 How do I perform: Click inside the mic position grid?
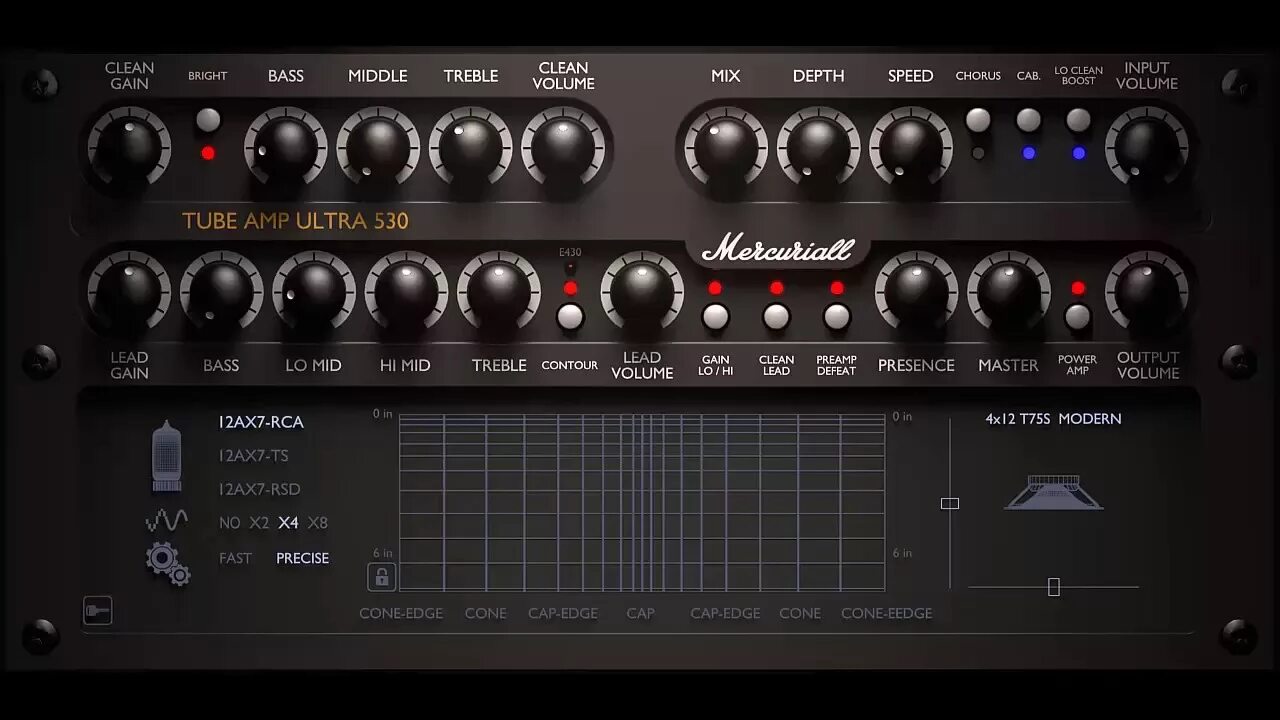tap(642, 502)
